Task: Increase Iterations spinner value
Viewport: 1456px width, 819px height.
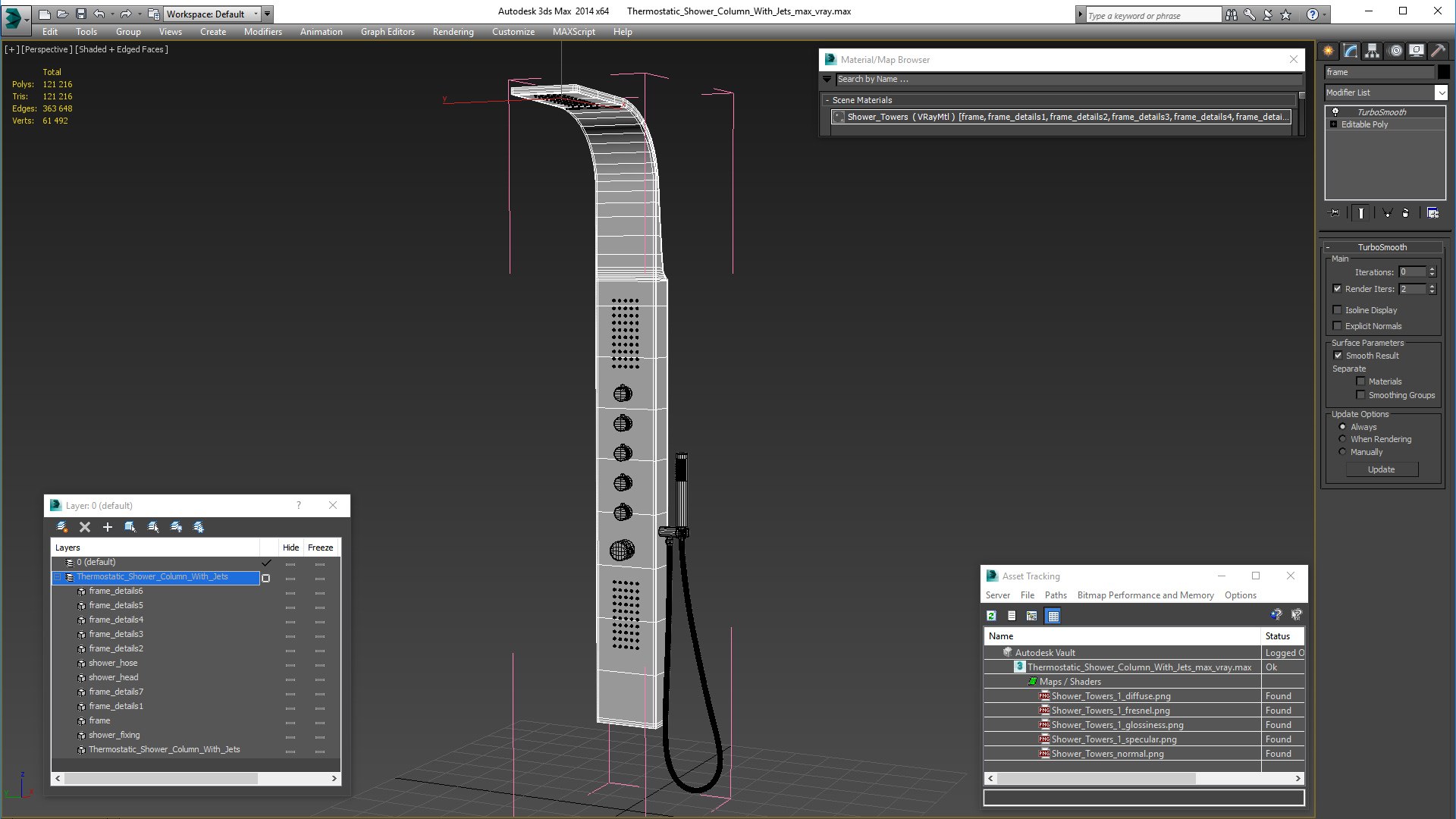Action: pos(1432,268)
